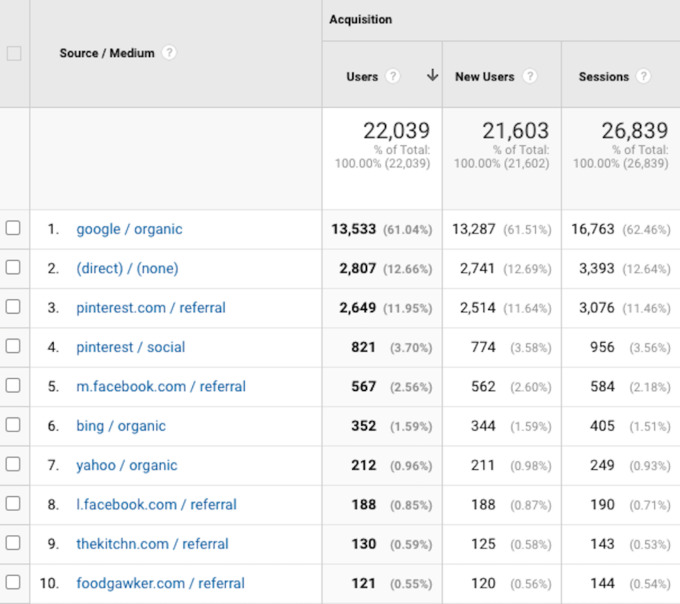680x604 pixels.
Task: Select pinterest social users value 821
Action: 363,347
